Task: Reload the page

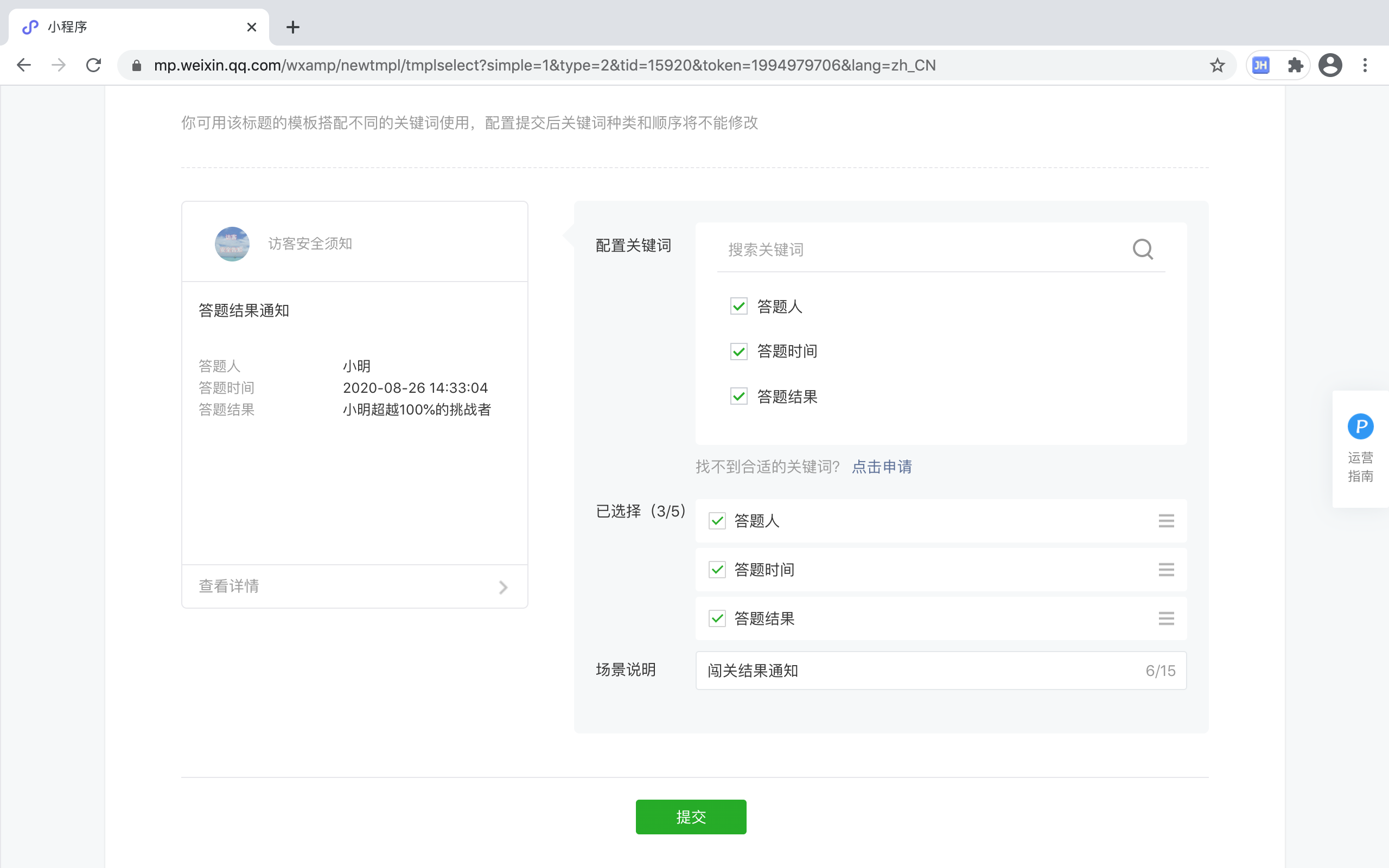Action: click(93, 66)
